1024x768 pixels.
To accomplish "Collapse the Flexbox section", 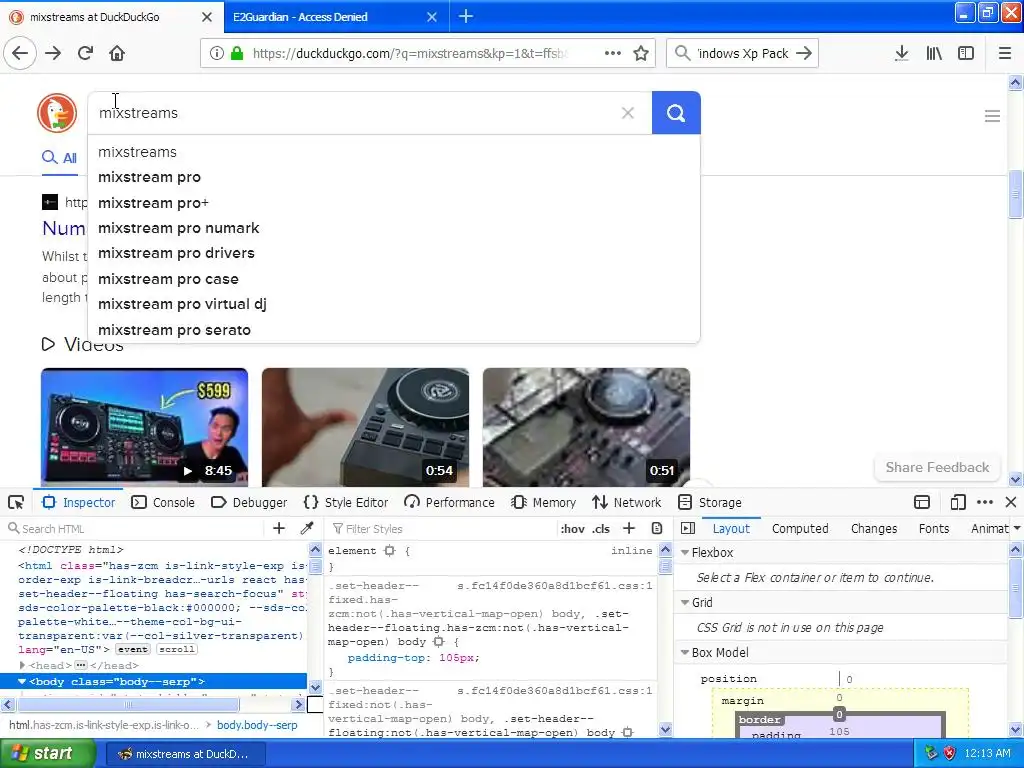I will (685, 552).
